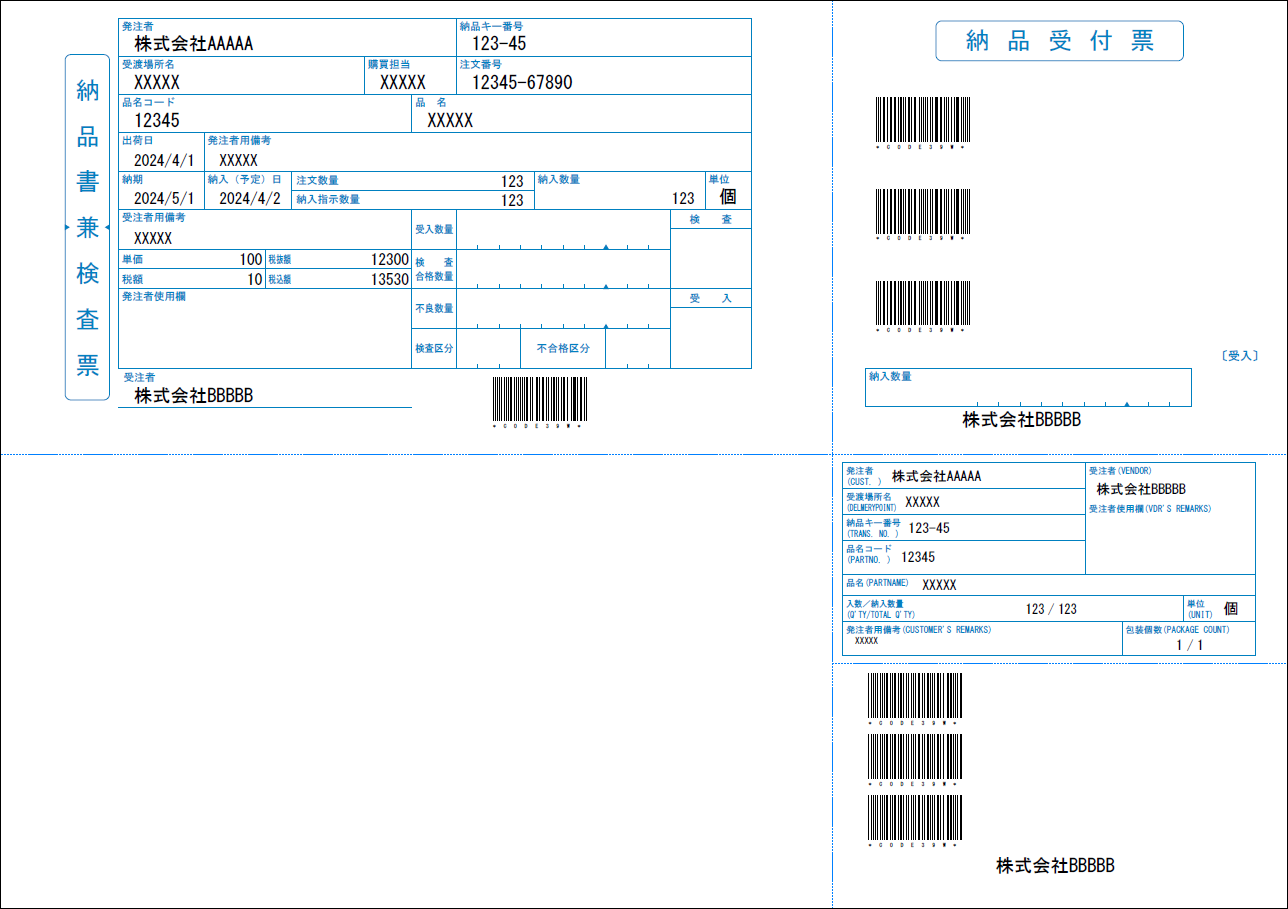Viewport: 1288px width, 909px height.
Task: Click the topmost barcode under 納品受付票
Action: [x=922, y=120]
